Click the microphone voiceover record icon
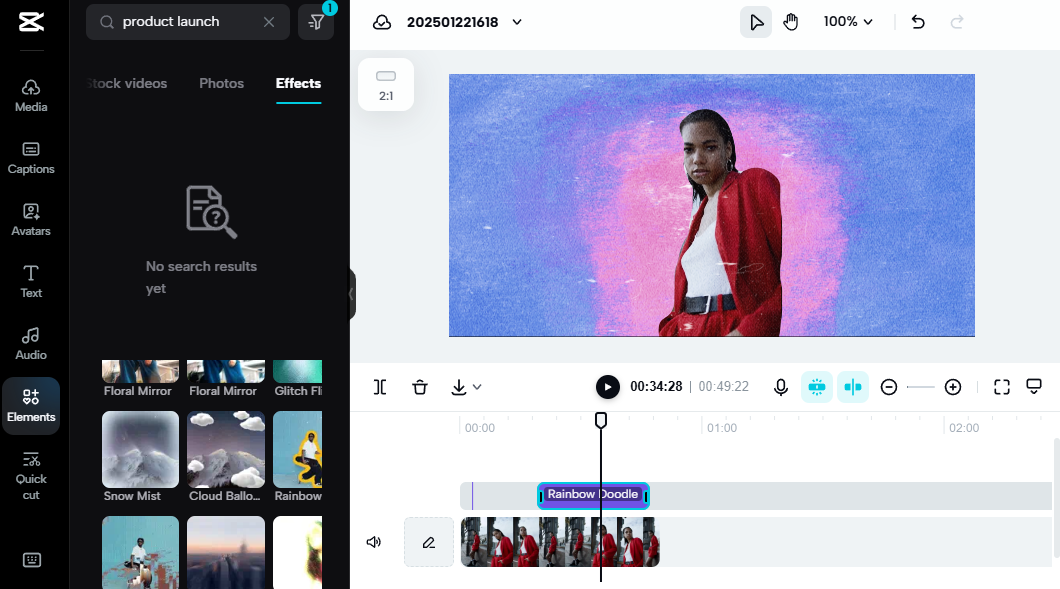 (x=781, y=387)
